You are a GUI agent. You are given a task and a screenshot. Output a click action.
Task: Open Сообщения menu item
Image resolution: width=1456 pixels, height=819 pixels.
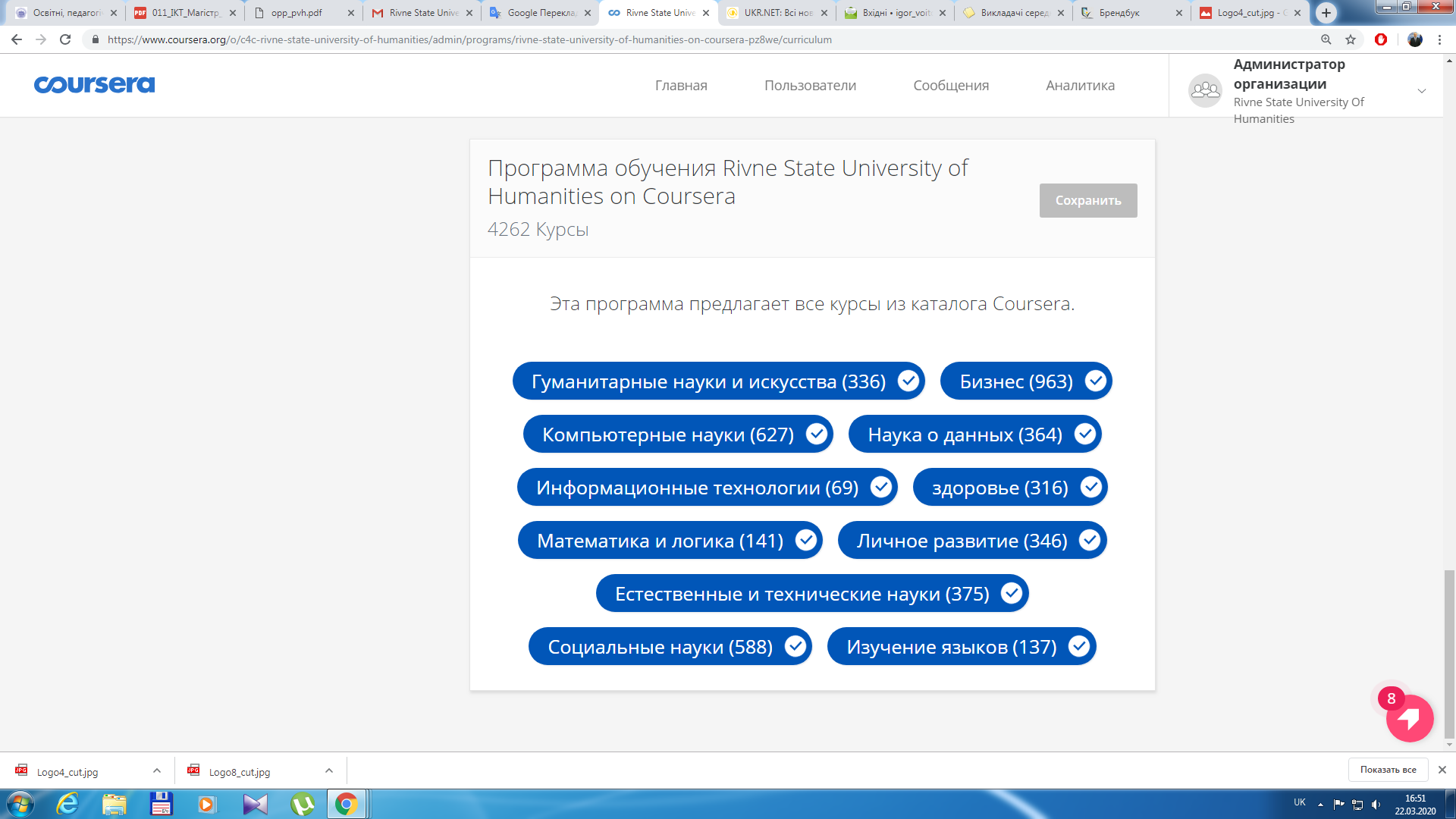951,86
